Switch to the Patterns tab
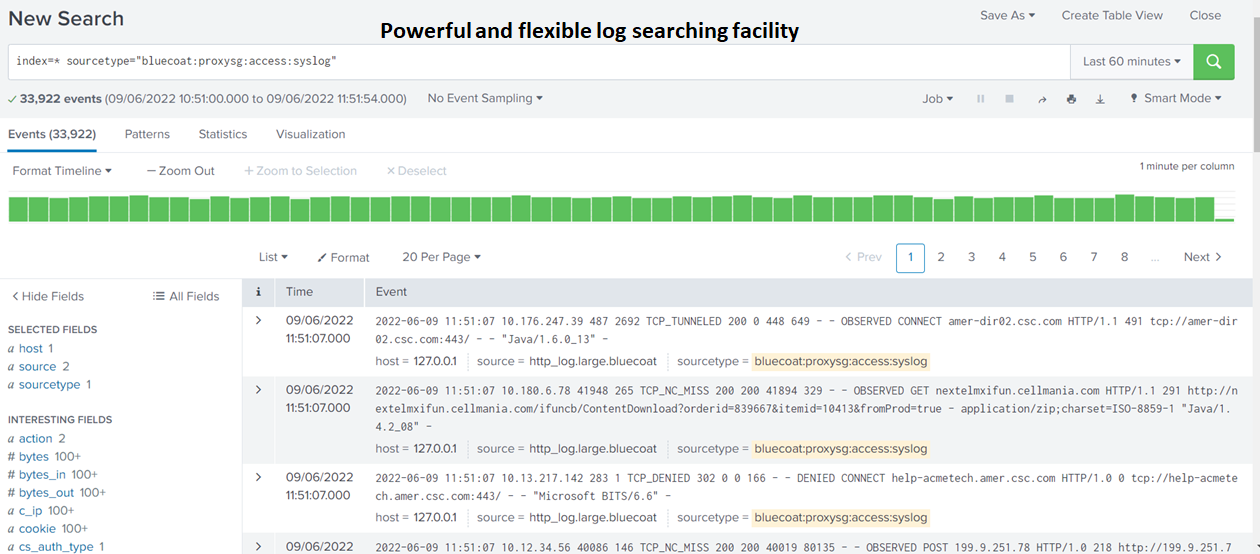Viewport: 1260px width, 554px height. point(147,134)
